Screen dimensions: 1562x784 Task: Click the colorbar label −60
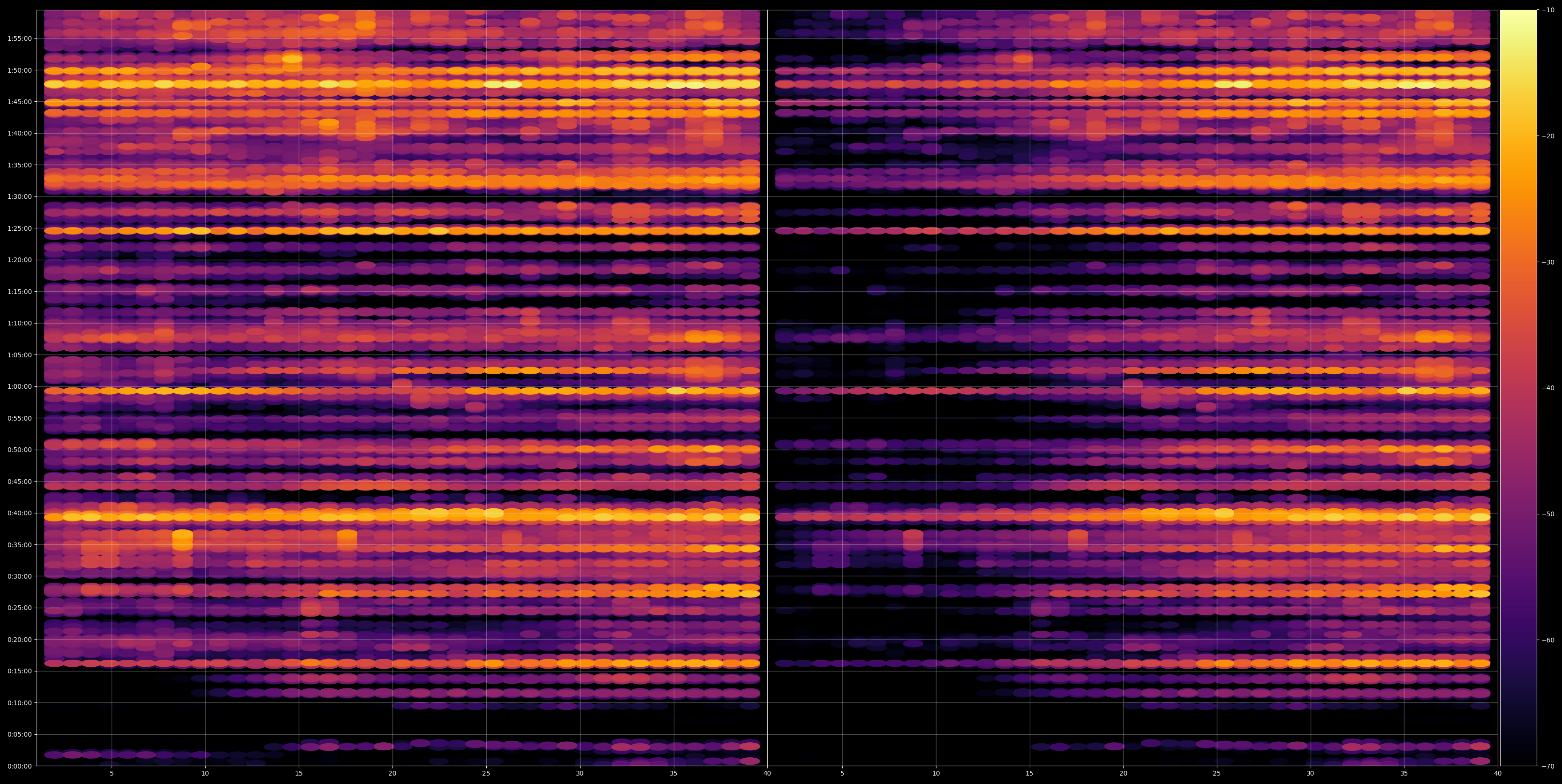[x=1547, y=641]
